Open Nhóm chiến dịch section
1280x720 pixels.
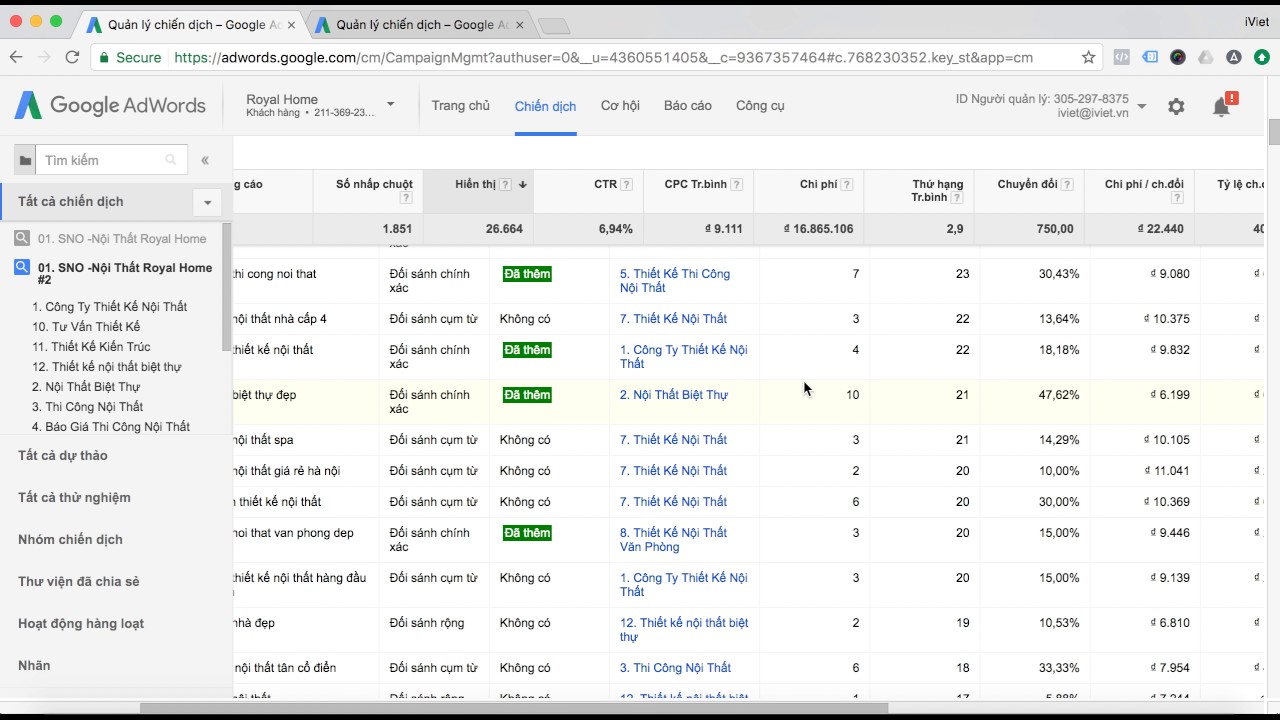pos(70,539)
